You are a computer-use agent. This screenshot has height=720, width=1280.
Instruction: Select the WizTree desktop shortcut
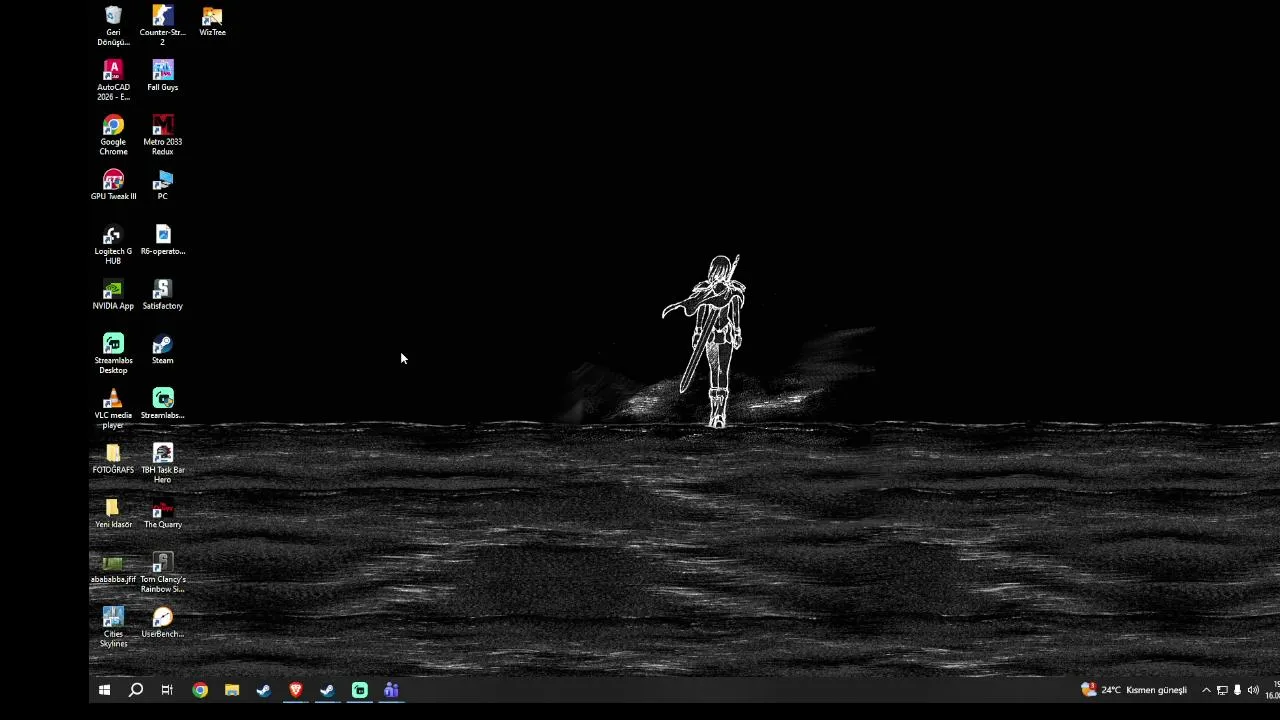212,21
